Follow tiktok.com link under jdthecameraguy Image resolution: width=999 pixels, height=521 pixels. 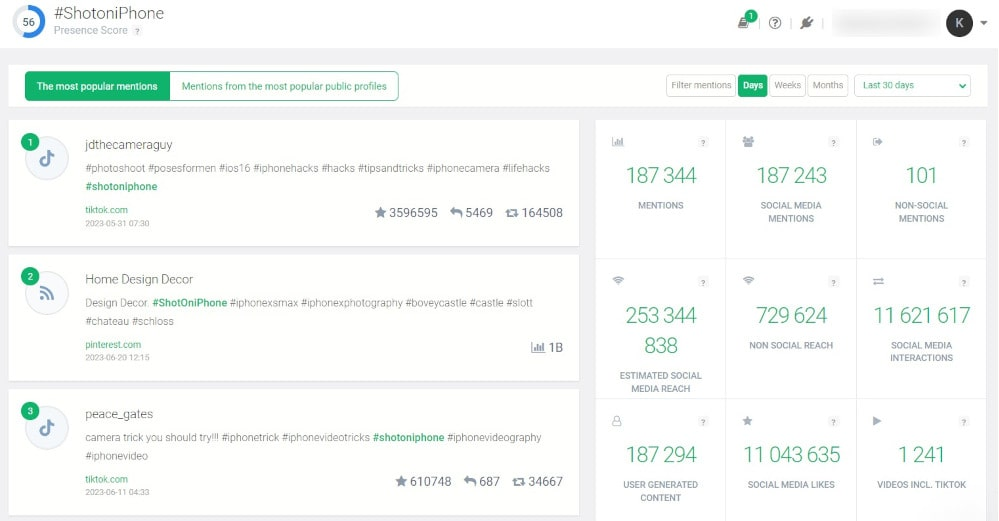106,210
